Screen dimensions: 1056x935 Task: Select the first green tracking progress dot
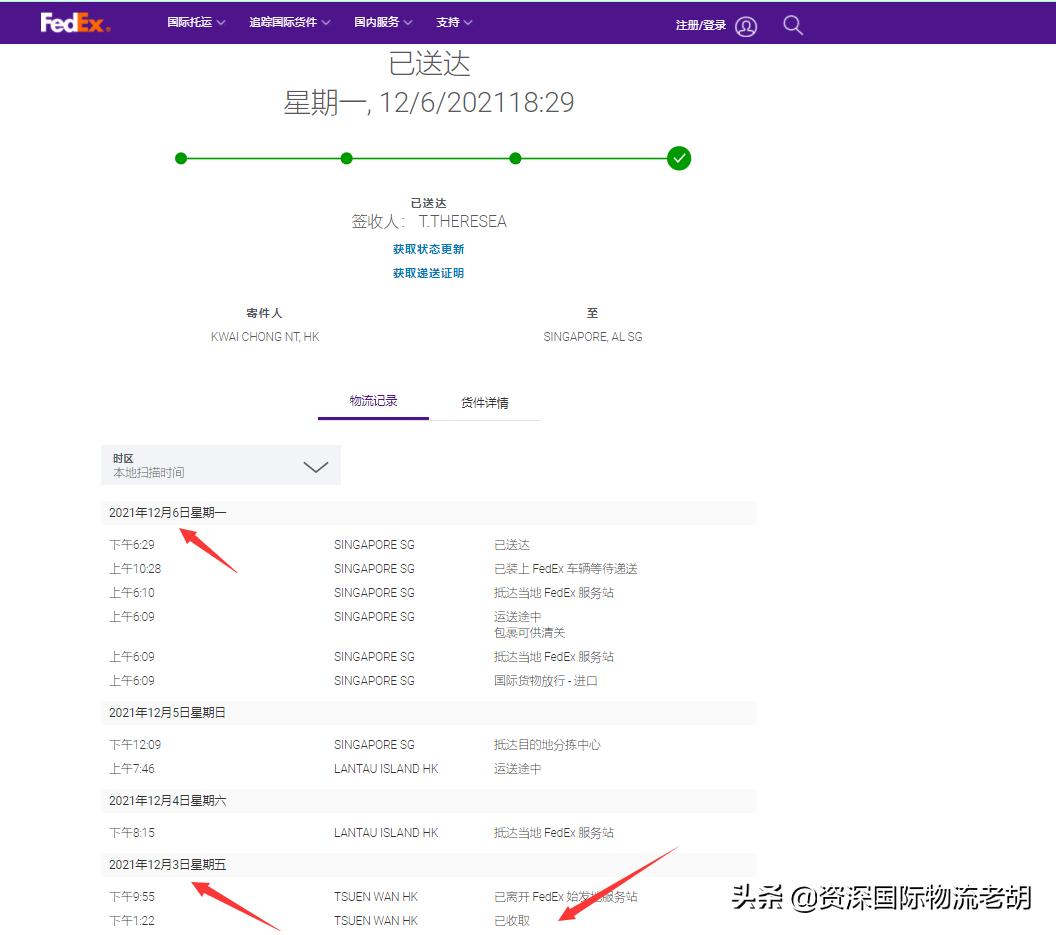pyautogui.click(x=181, y=158)
